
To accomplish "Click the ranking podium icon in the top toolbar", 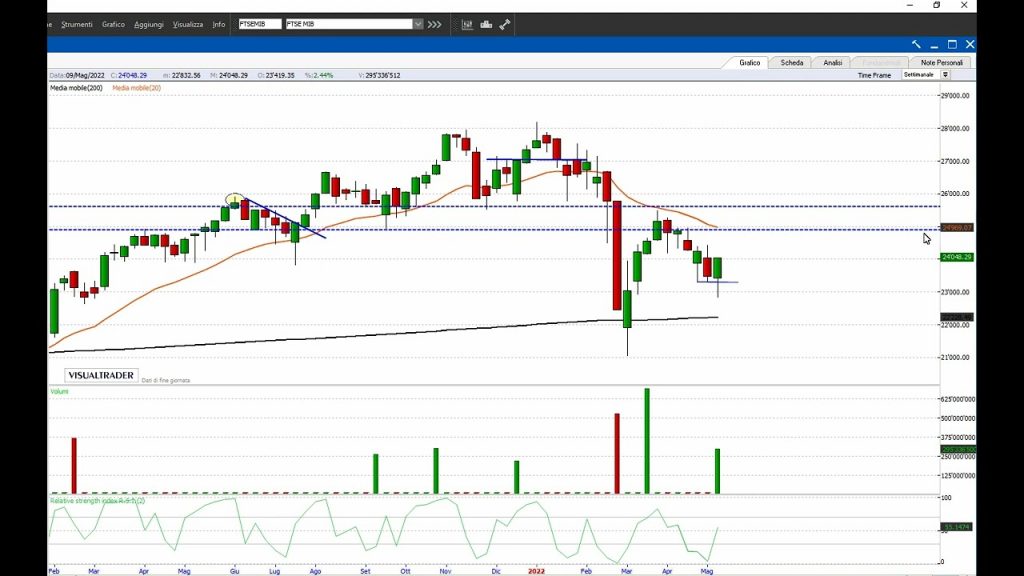I will [x=486, y=24].
